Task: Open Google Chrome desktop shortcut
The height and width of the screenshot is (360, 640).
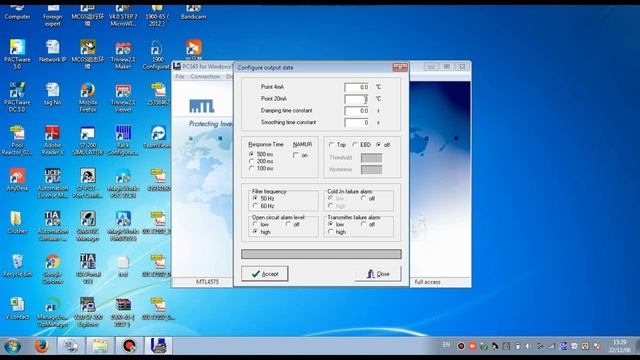Action: (53, 269)
